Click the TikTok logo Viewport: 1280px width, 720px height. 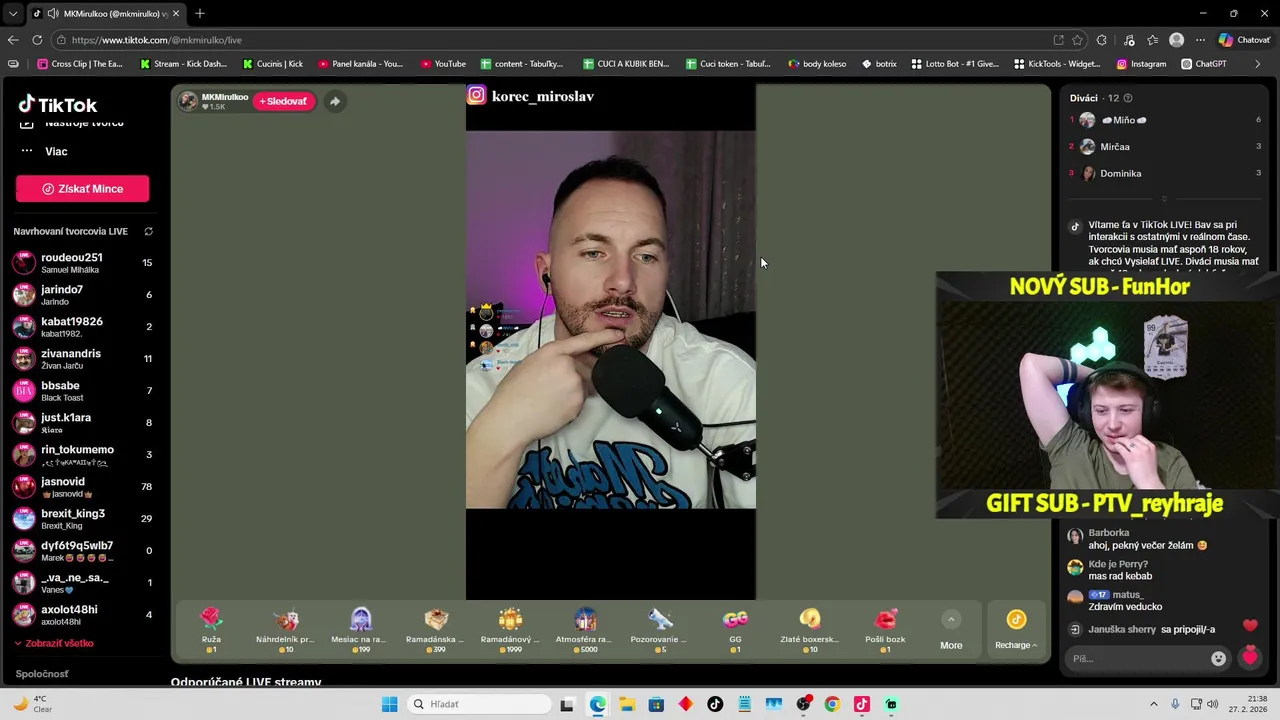[x=58, y=104]
